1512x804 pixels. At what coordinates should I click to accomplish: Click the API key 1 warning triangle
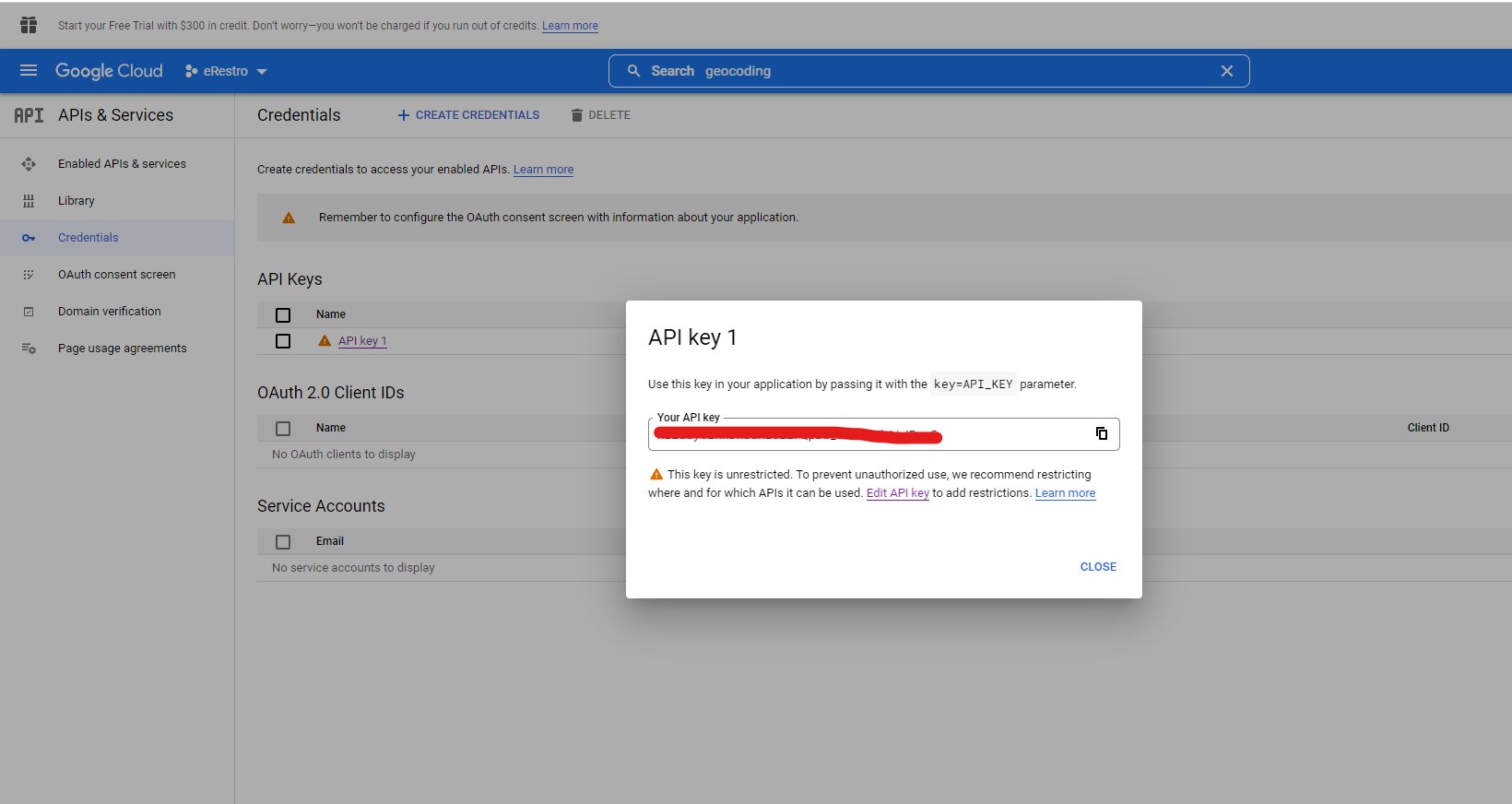tap(325, 341)
